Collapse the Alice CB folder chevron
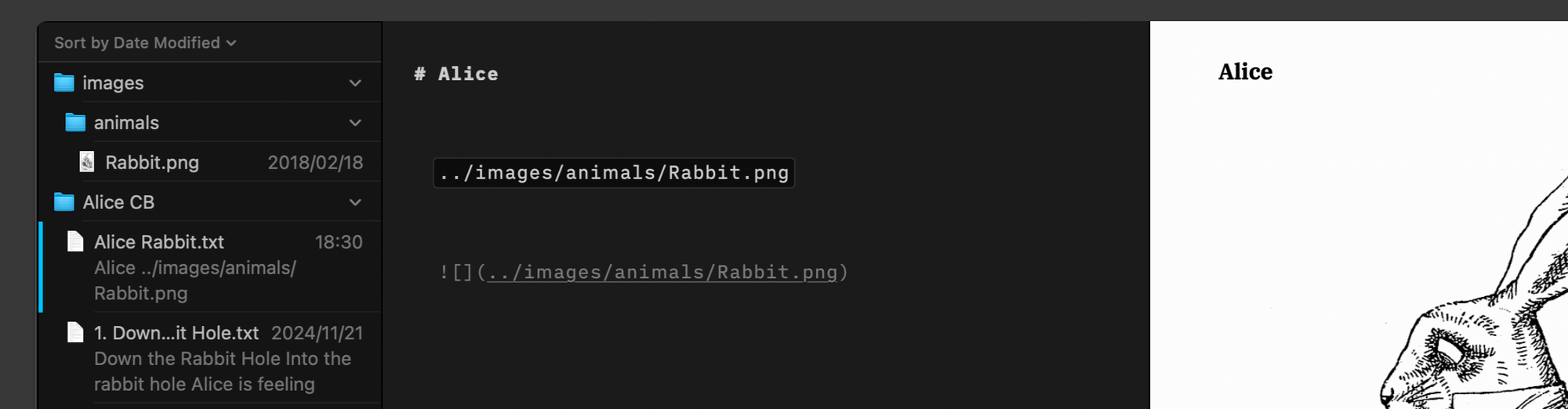The image size is (1568, 409). [x=355, y=202]
